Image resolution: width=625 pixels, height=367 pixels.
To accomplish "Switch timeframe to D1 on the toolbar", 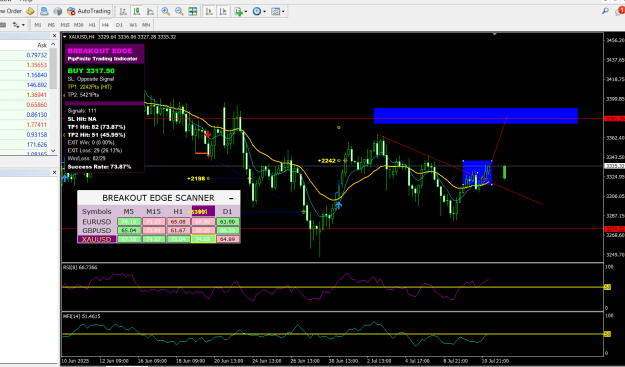I will coord(119,25).
